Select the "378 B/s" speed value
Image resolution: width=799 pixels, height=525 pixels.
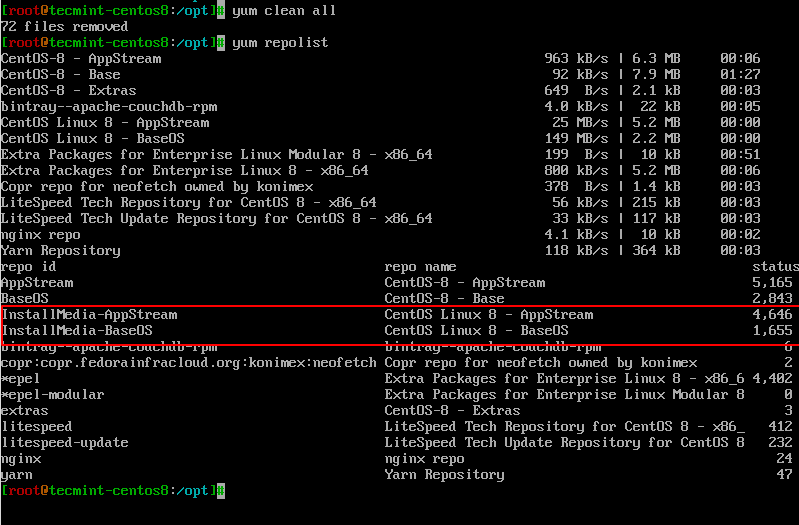coord(576,187)
